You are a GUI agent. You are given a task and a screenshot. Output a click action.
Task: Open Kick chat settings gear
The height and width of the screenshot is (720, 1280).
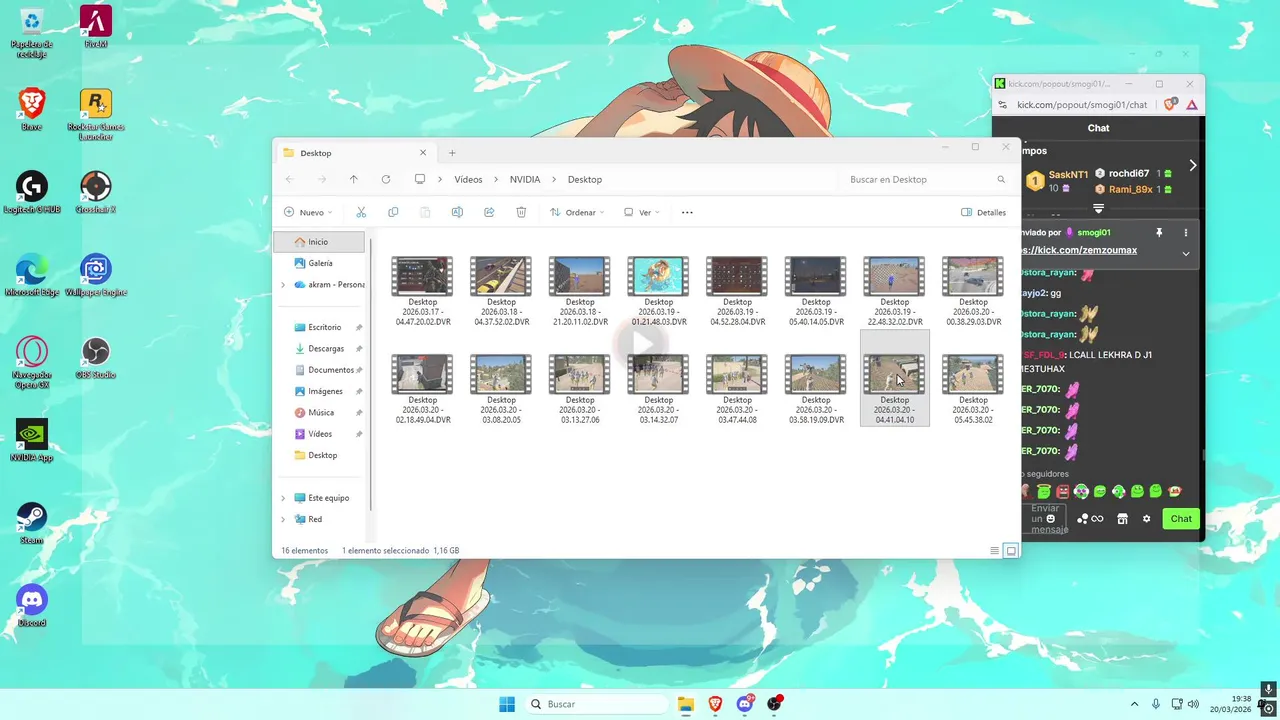pyautogui.click(x=1146, y=519)
